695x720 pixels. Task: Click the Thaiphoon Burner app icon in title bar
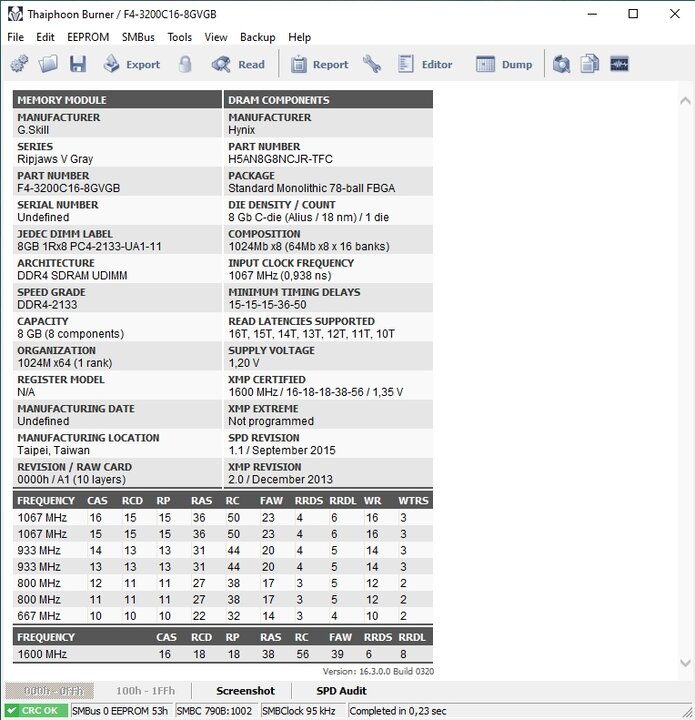point(15,14)
